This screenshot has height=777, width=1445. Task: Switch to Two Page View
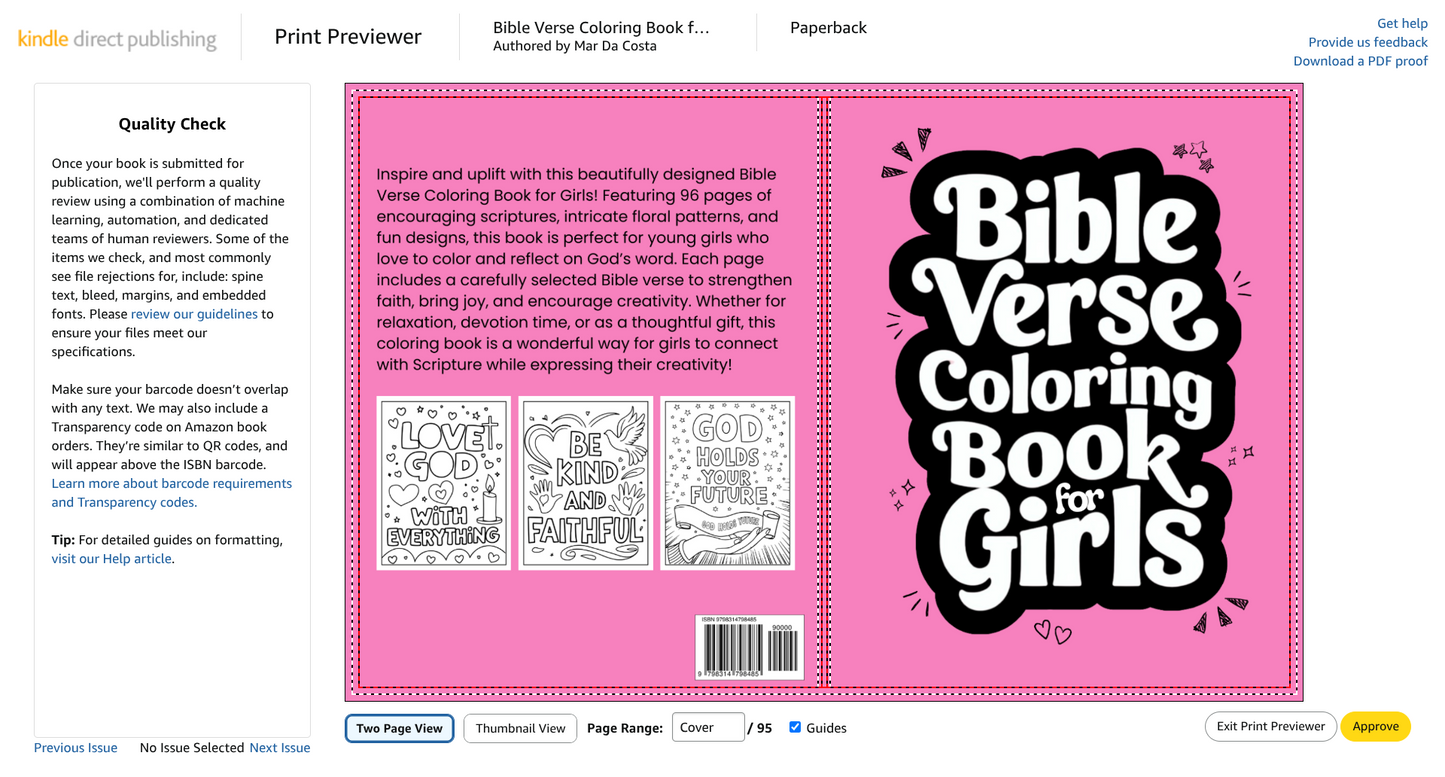[399, 728]
